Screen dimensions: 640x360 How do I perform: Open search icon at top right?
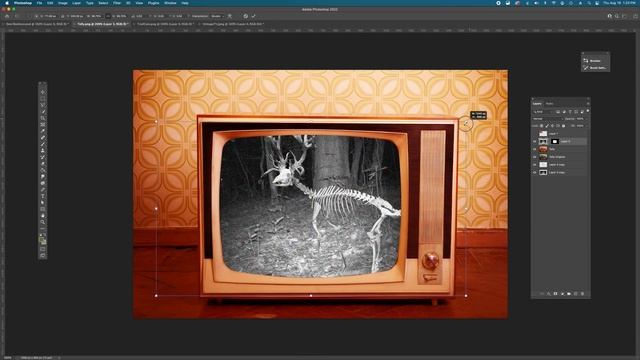tap(617, 16)
